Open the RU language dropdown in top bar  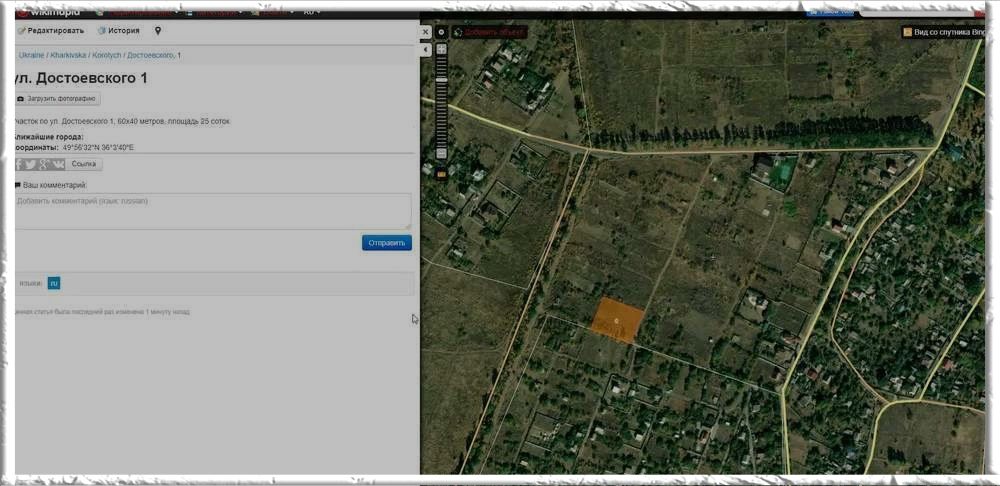[312, 12]
